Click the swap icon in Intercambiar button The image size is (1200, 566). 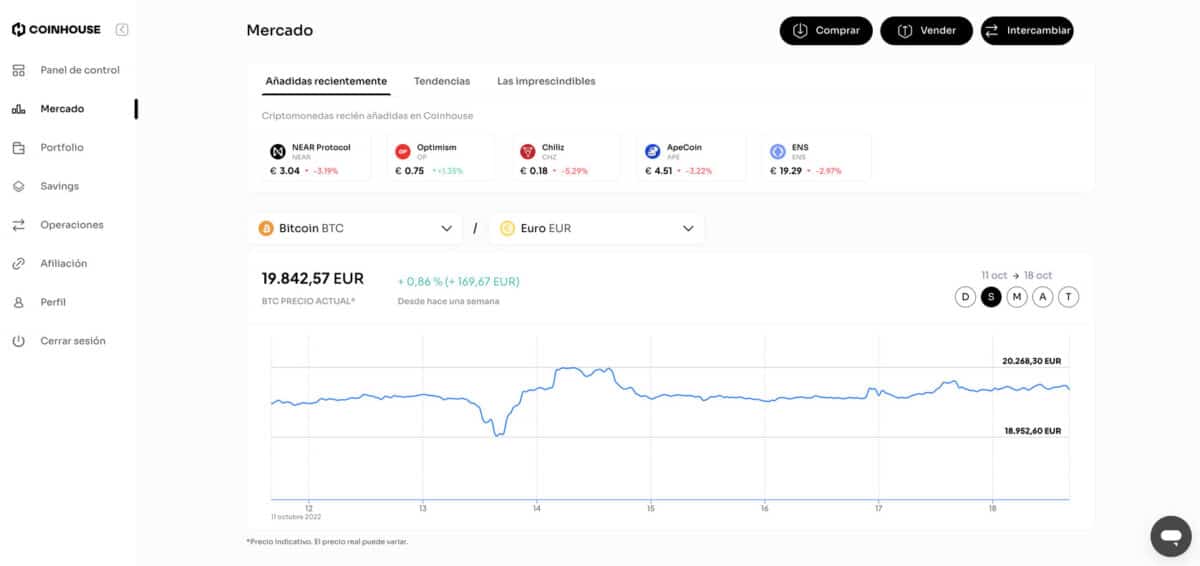click(992, 31)
